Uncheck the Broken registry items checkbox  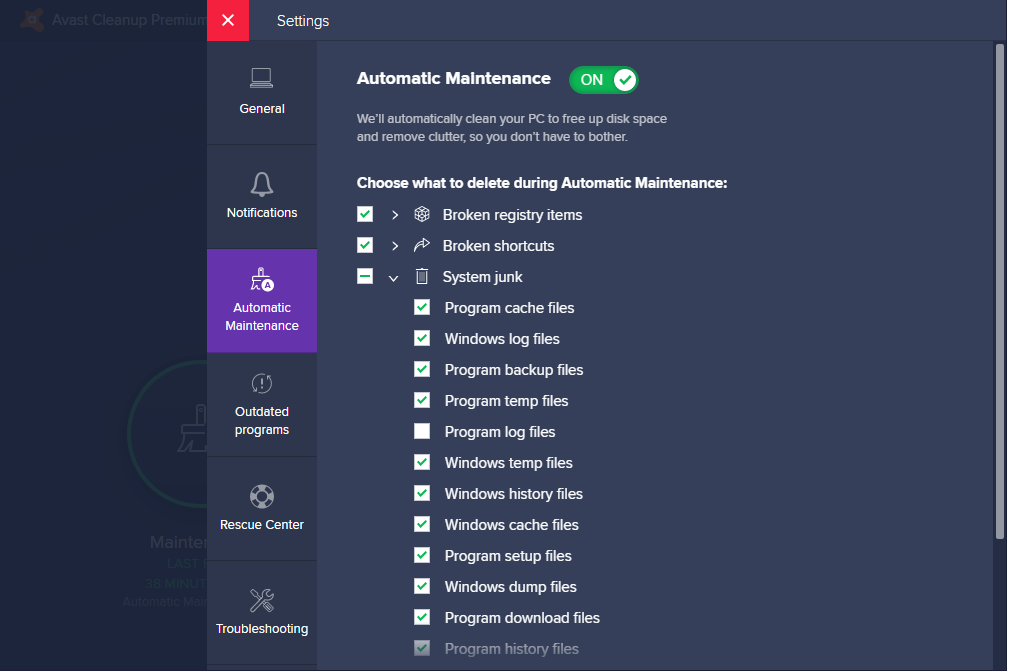click(x=365, y=214)
